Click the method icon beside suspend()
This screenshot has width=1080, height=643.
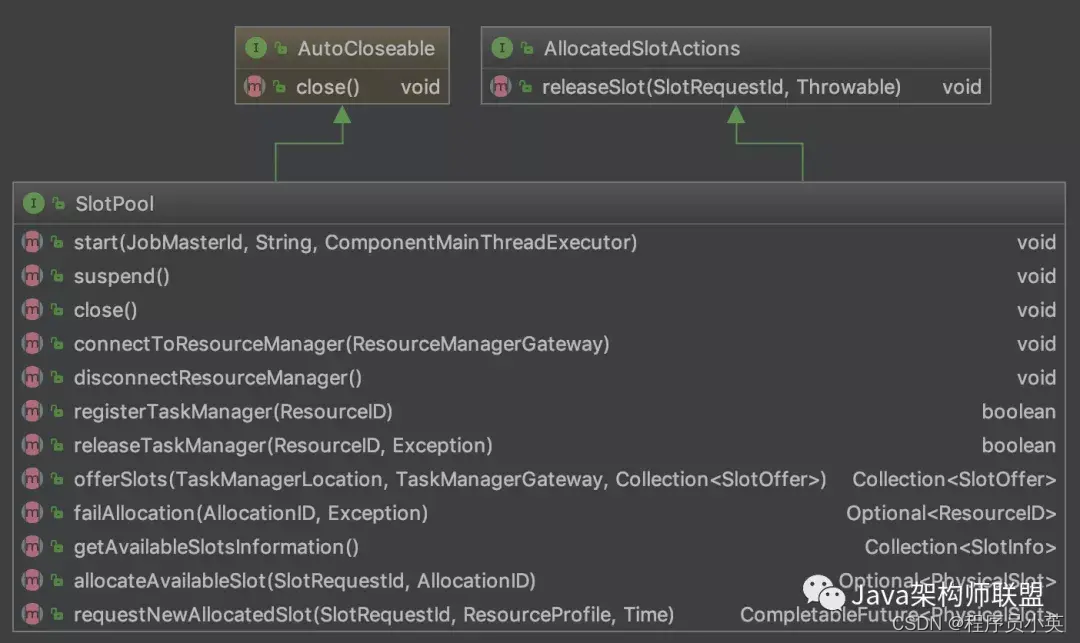(32, 275)
